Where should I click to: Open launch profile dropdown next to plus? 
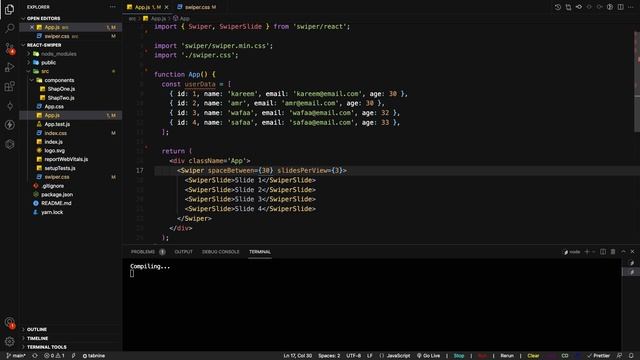[x=593, y=252]
